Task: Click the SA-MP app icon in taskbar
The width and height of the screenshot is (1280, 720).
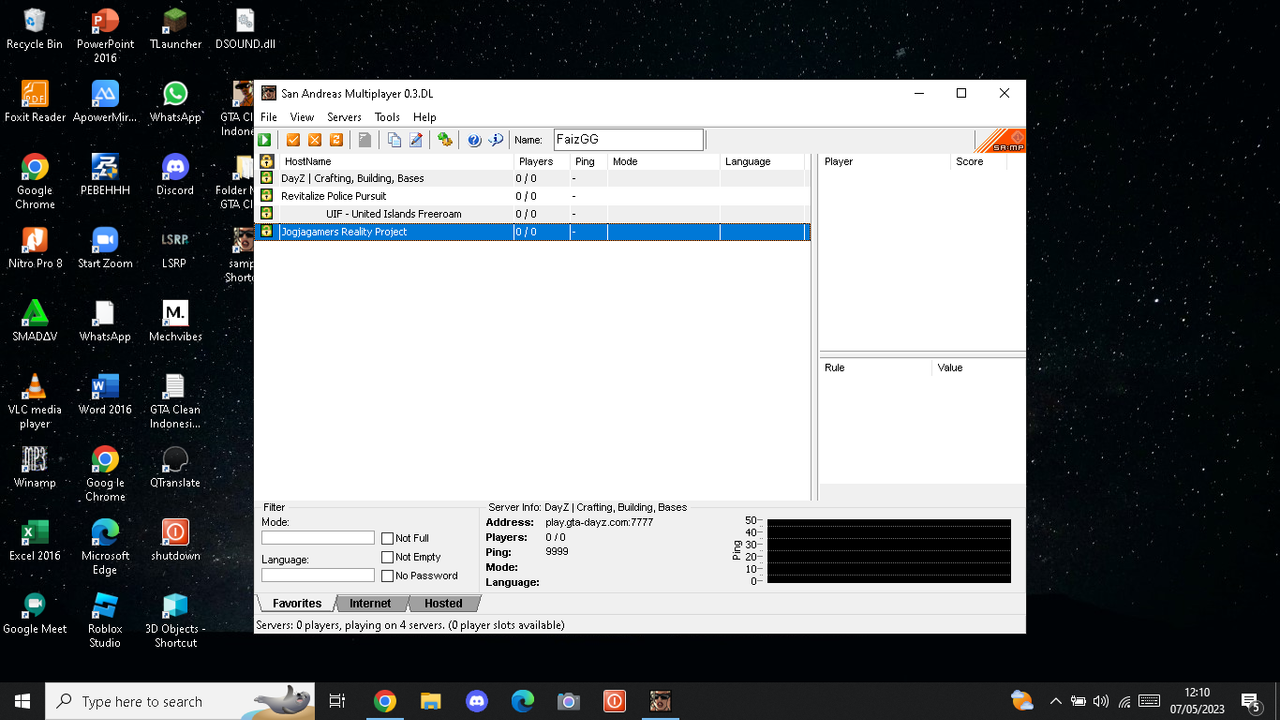Action: coord(660,702)
